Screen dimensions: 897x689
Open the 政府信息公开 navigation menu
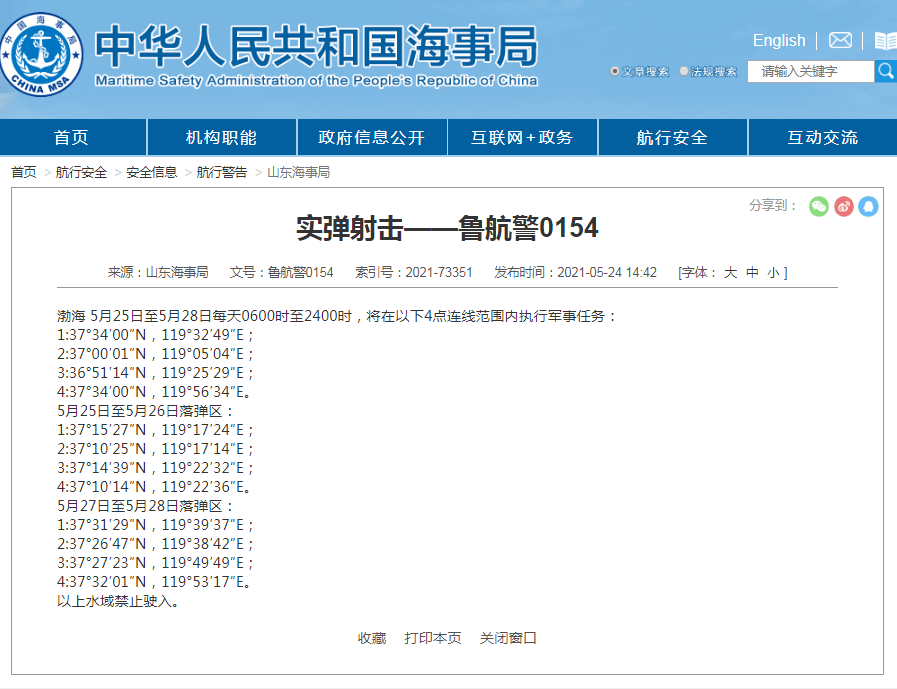point(372,137)
